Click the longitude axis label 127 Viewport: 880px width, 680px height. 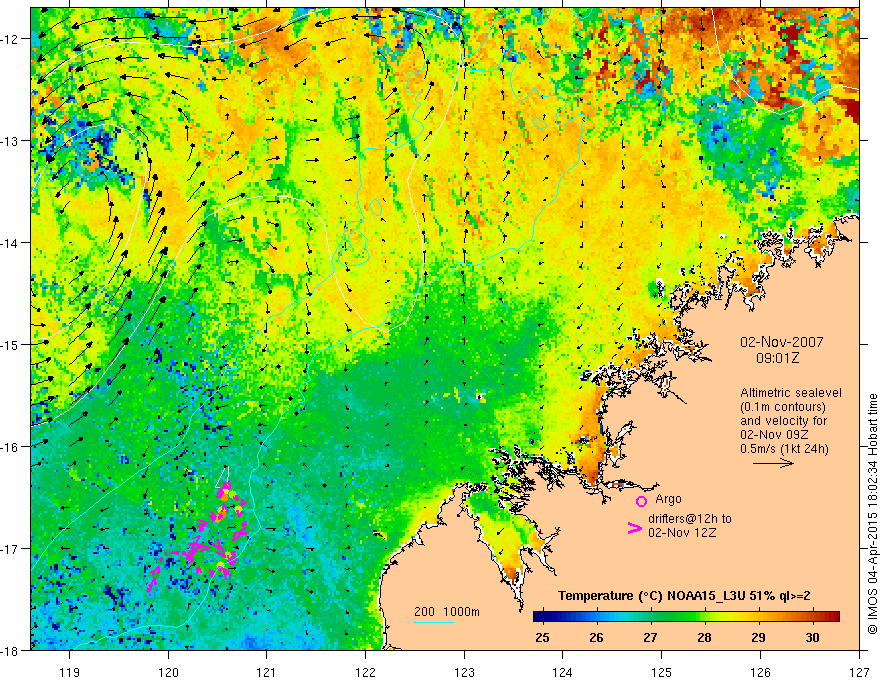pos(859,672)
